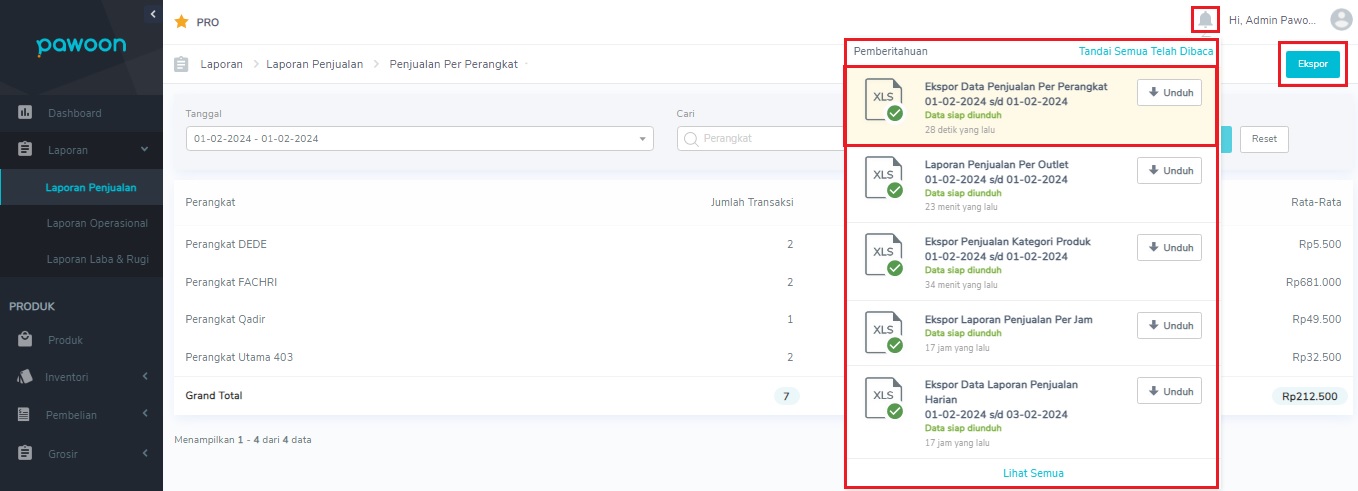Click XLS icon for Penjualan Kategori Produk
Image resolution: width=1358 pixels, height=491 pixels.
click(884, 254)
